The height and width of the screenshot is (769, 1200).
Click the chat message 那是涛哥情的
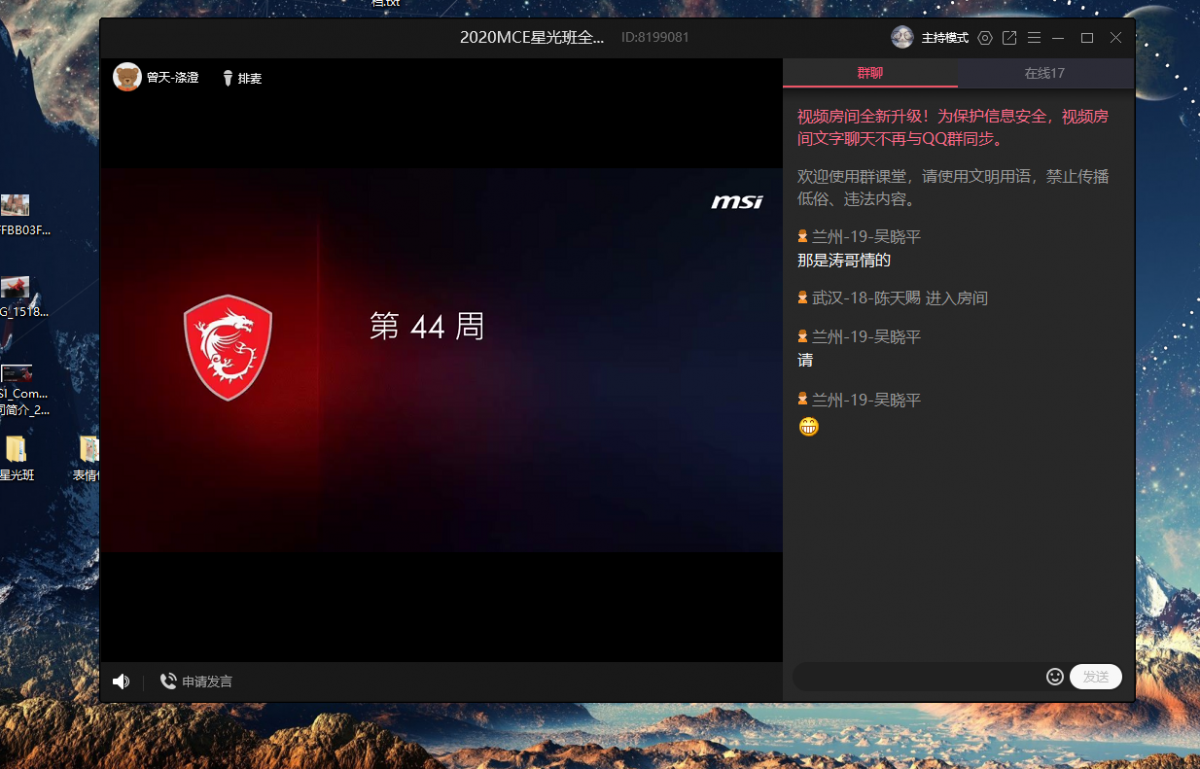click(x=844, y=260)
